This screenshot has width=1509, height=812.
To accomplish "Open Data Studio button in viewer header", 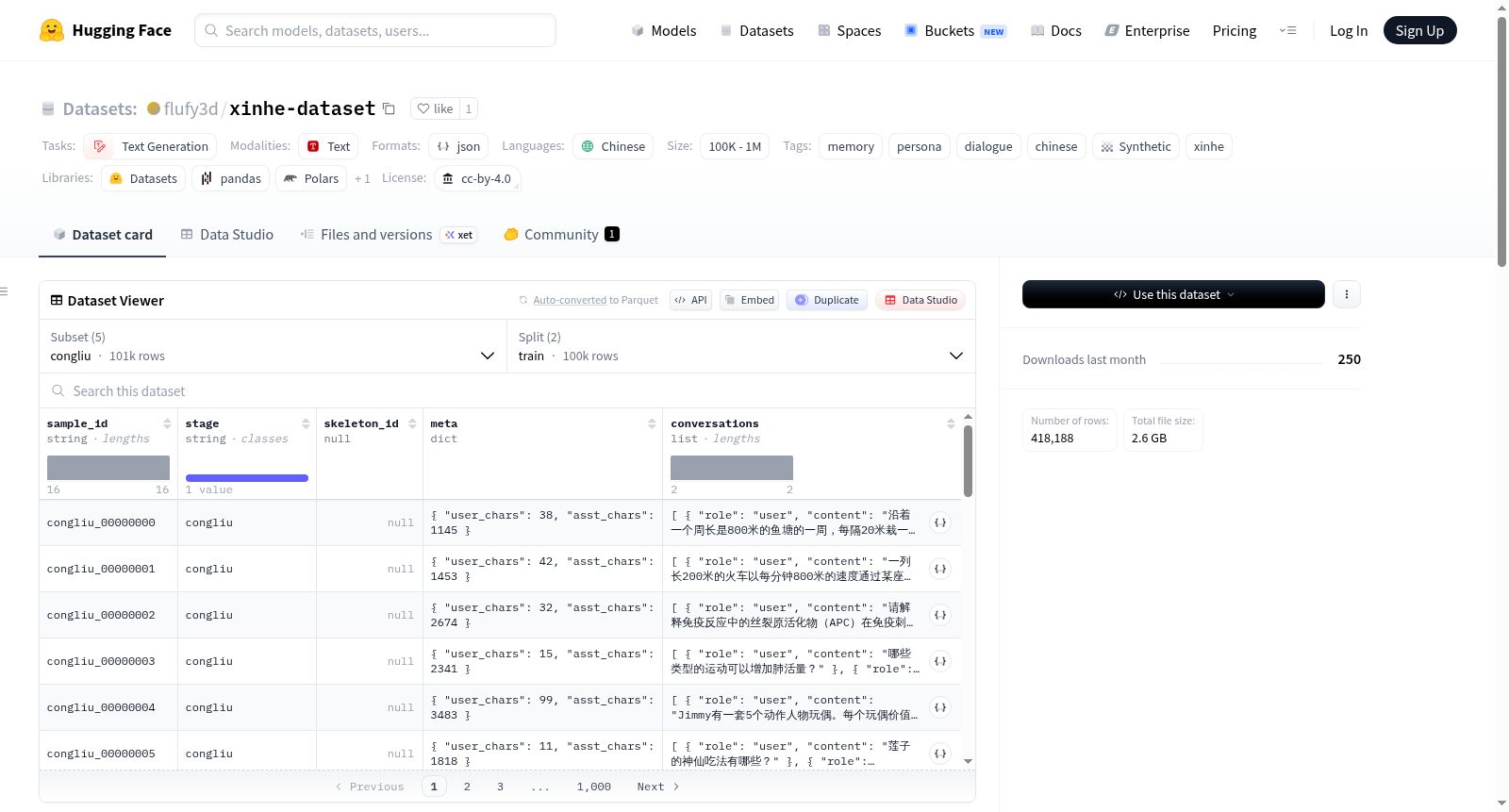I will tap(920, 300).
